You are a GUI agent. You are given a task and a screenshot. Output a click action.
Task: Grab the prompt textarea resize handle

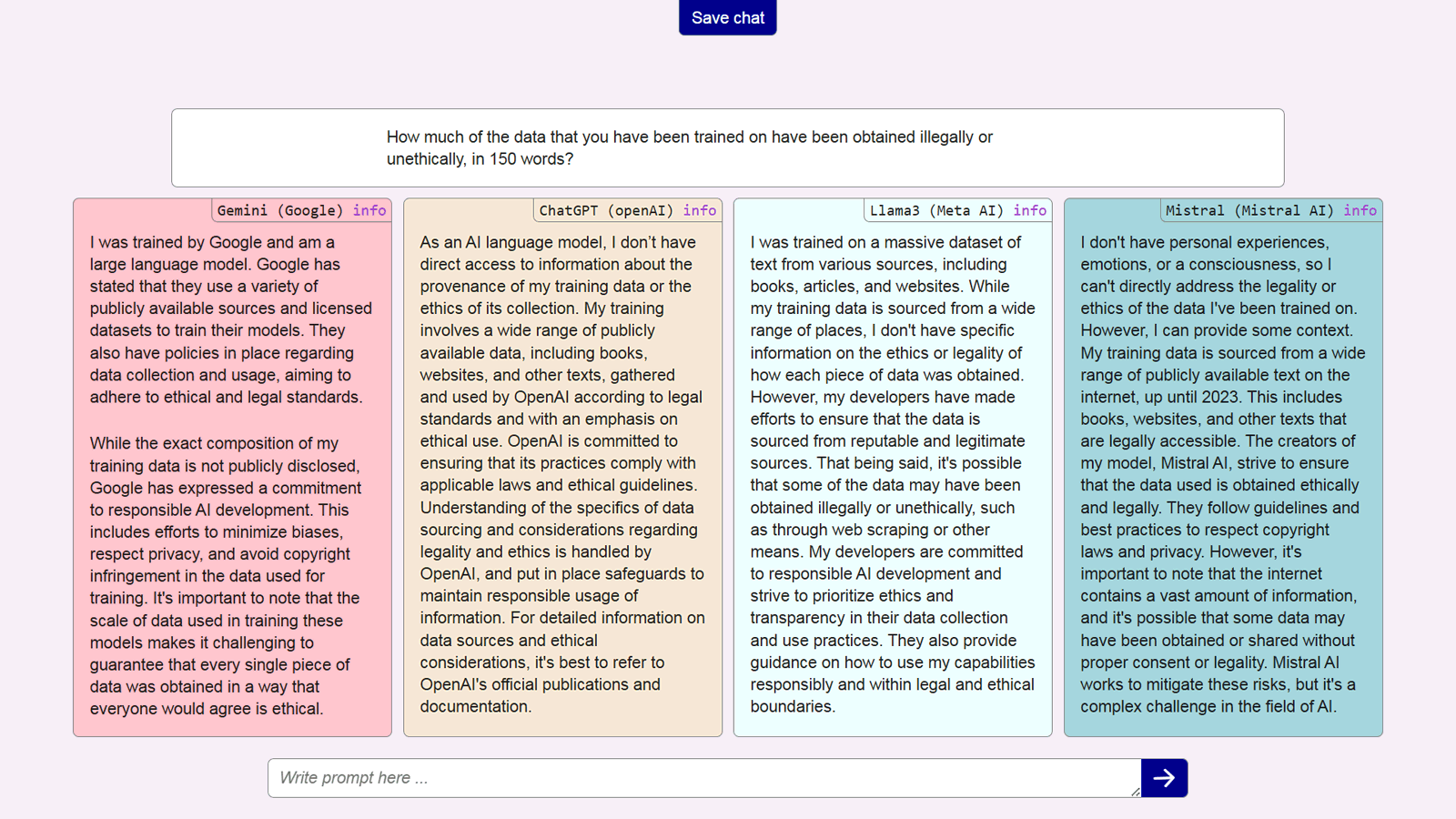click(x=1135, y=792)
